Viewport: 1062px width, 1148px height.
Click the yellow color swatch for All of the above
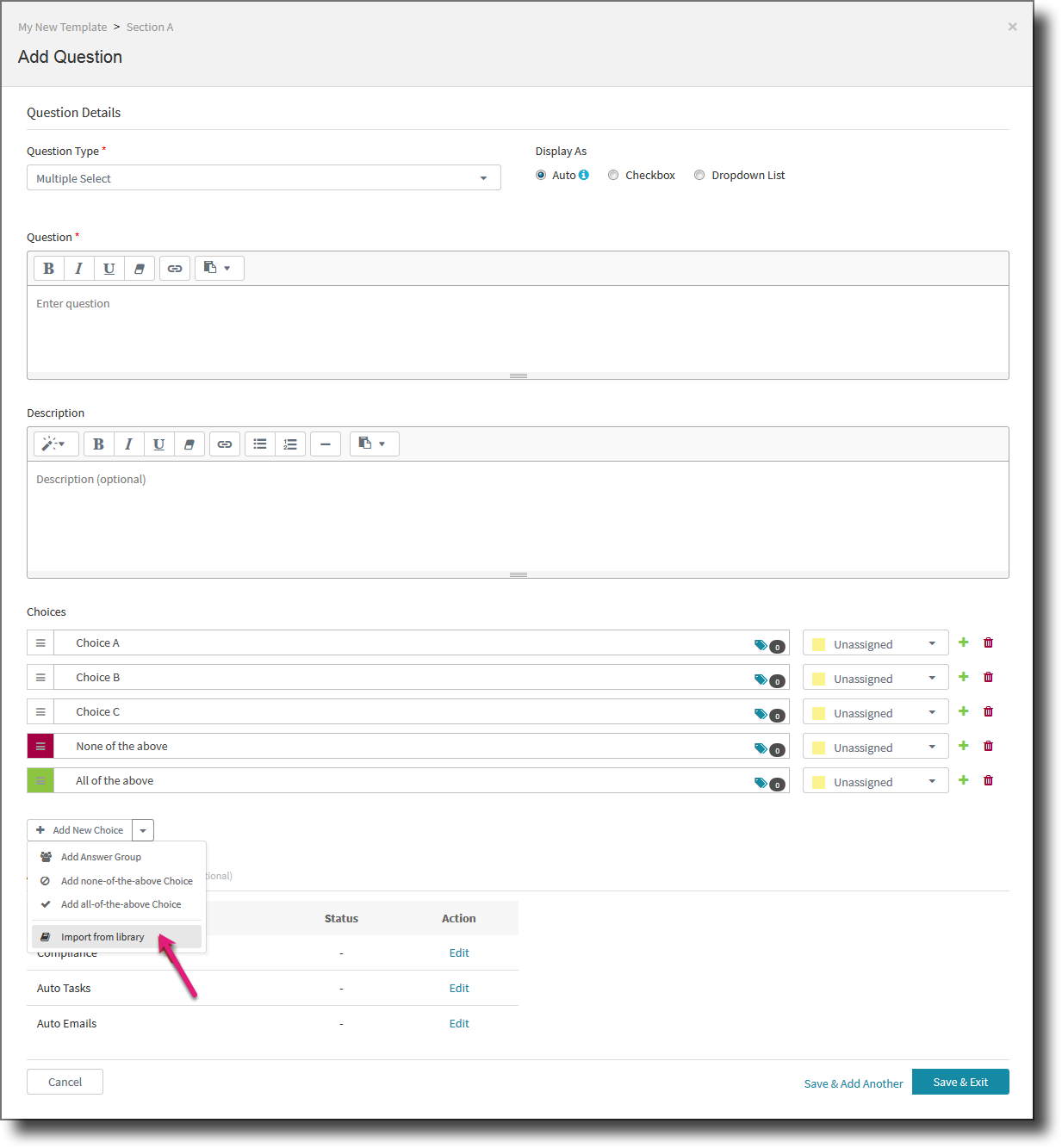click(818, 780)
